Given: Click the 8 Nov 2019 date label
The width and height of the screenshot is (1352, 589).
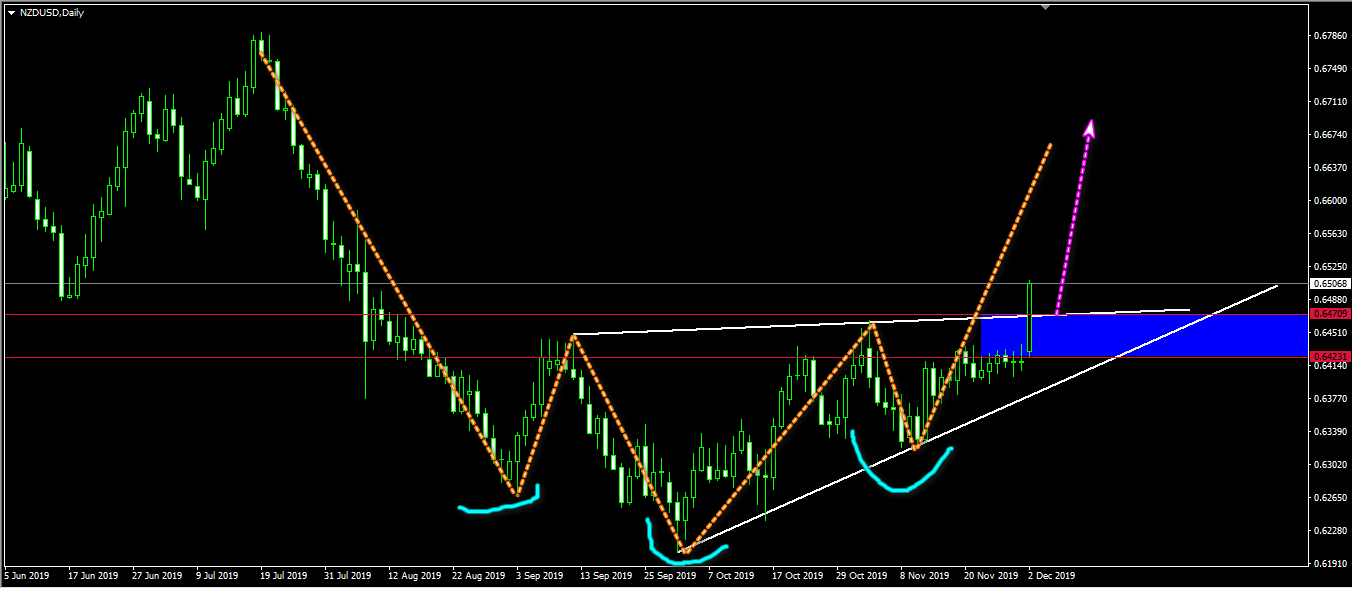Looking at the screenshot, I should click(x=924, y=576).
